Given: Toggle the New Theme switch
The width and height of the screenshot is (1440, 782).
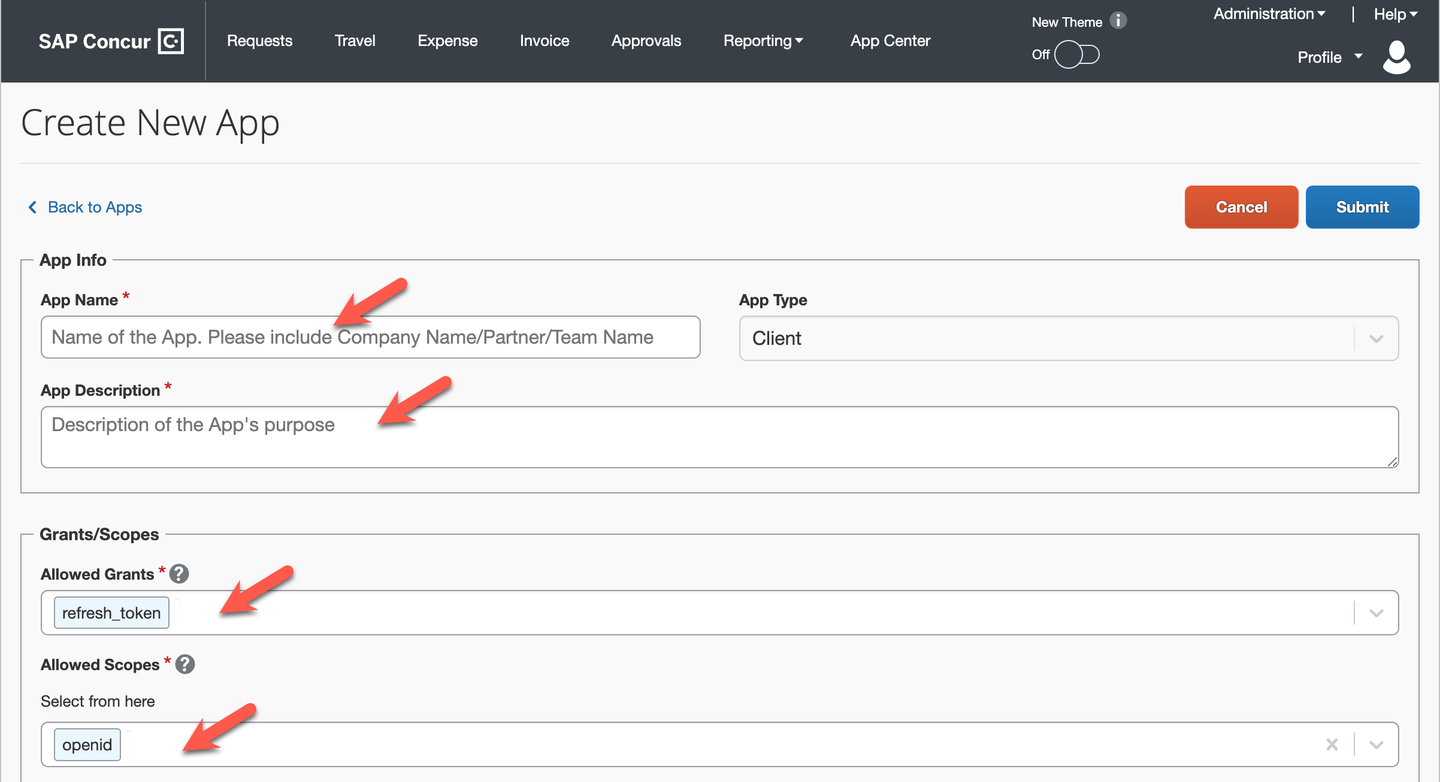Looking at the screenshot, I should pyautogui.click(x=1077, y=54).
